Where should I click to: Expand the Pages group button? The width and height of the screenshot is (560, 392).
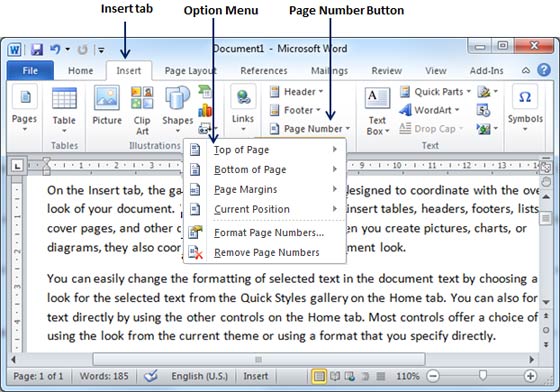(25, 109)
